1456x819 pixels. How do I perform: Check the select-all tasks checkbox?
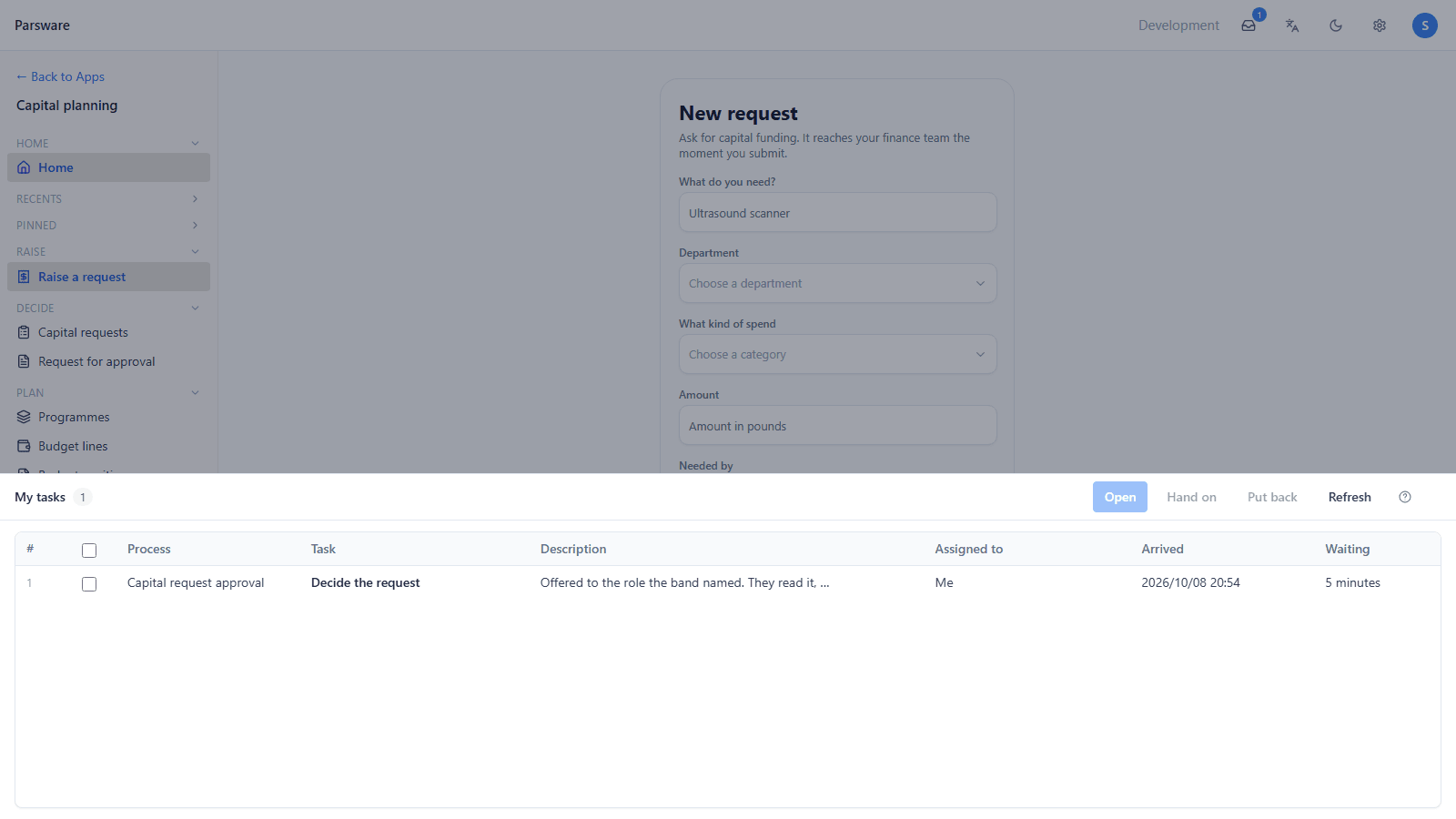(x=89, y=551)
